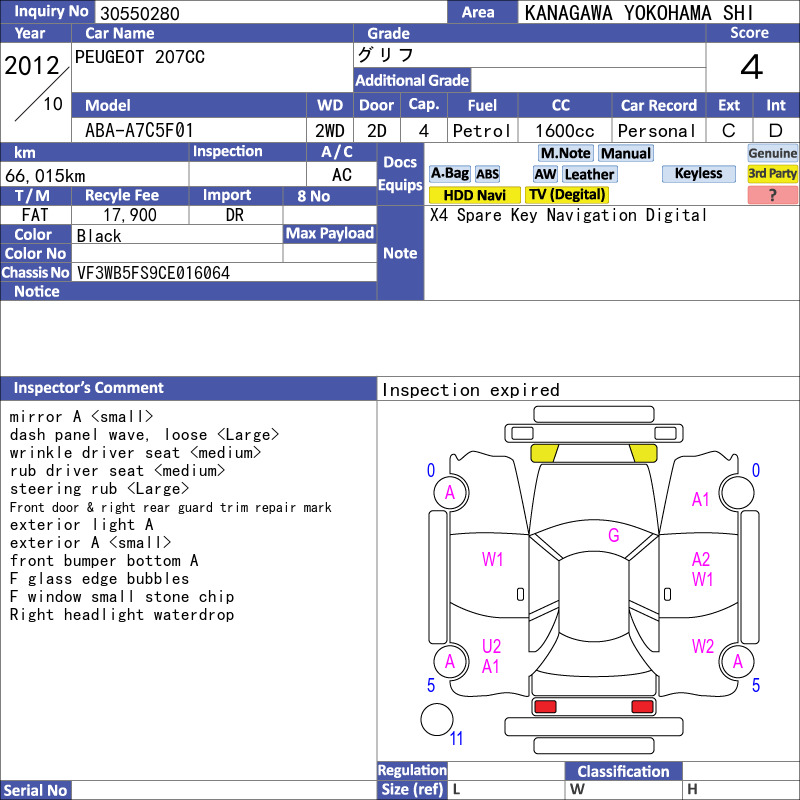The height and width of the screenshot is (800, 800).
Task: Click the Inquiry No value 30550280
Action: pyautogui.click(x=140, y=13)
